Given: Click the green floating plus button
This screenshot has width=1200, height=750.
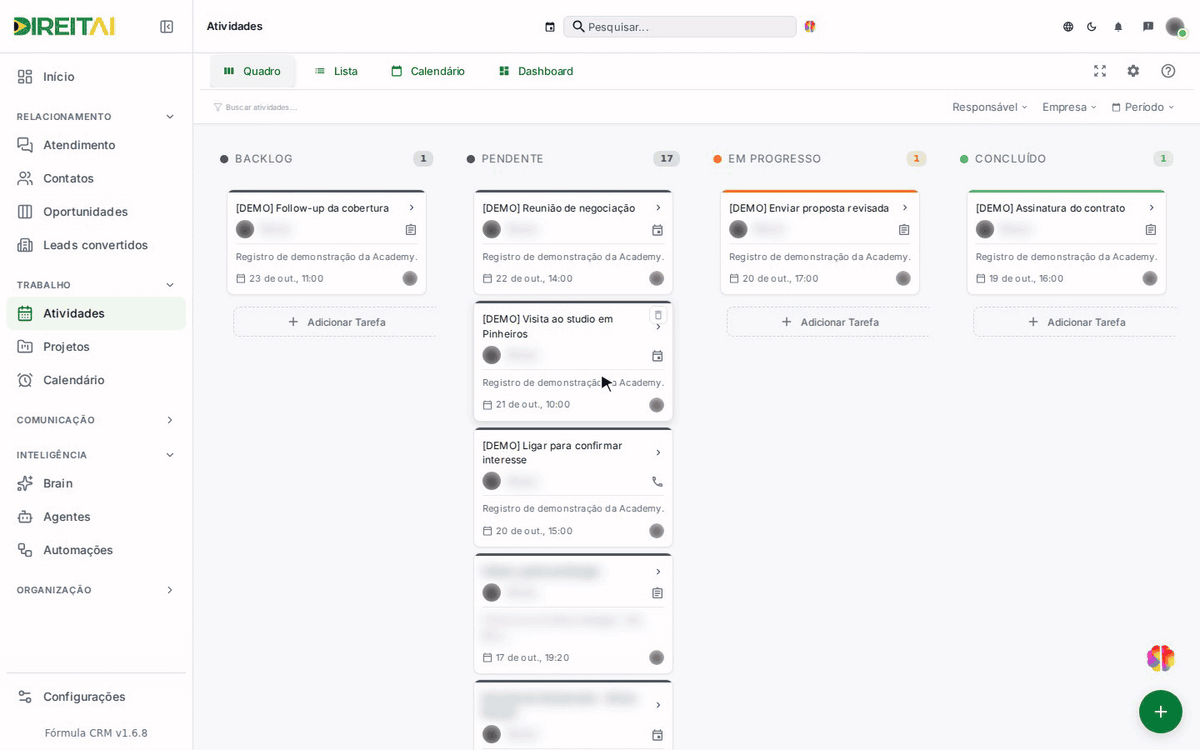Looking at the screenshot, I should pyautogui.click(x=1160, y=711).
